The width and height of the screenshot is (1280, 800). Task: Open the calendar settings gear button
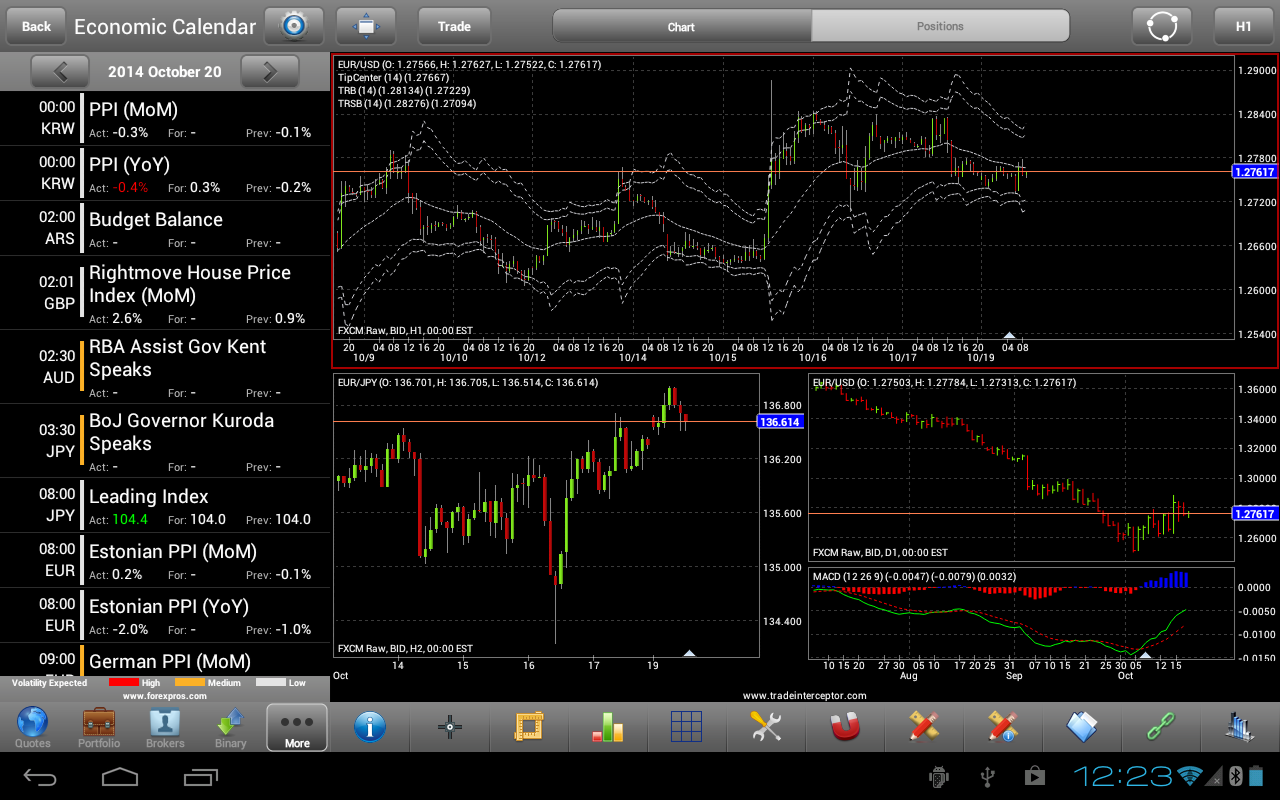pos(294,26)
